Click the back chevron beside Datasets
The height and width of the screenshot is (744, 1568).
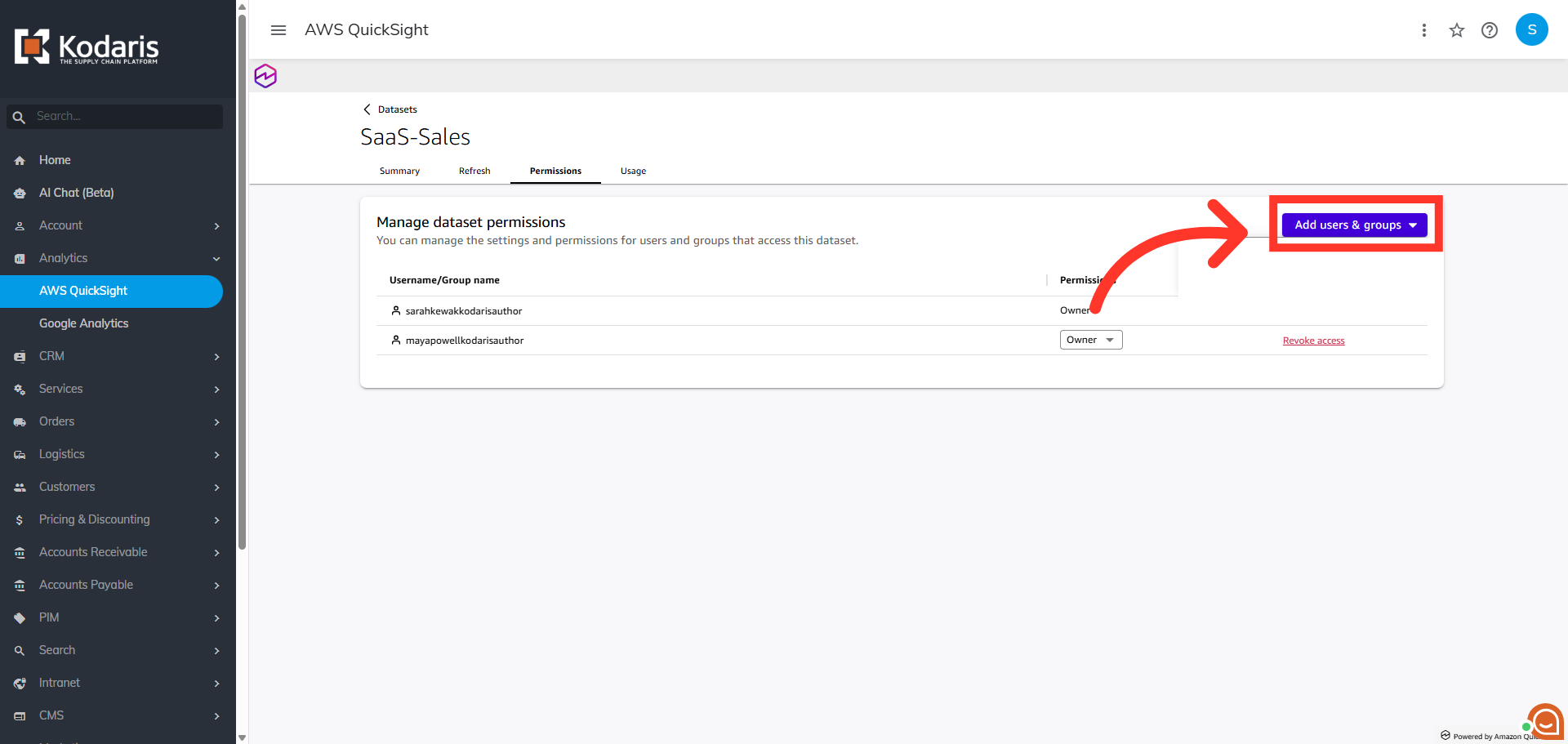[367, 109]
